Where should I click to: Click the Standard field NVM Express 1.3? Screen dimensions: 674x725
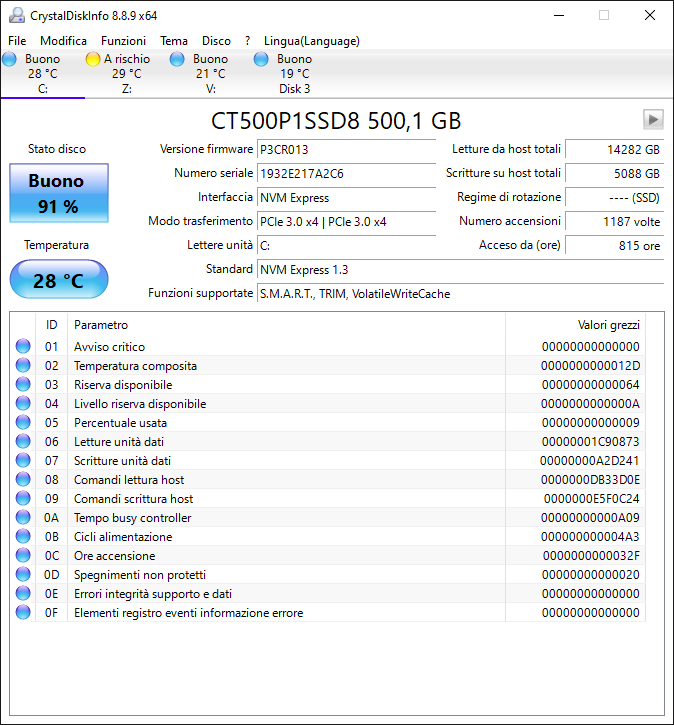pyautogui.click(x=460, y=270)
